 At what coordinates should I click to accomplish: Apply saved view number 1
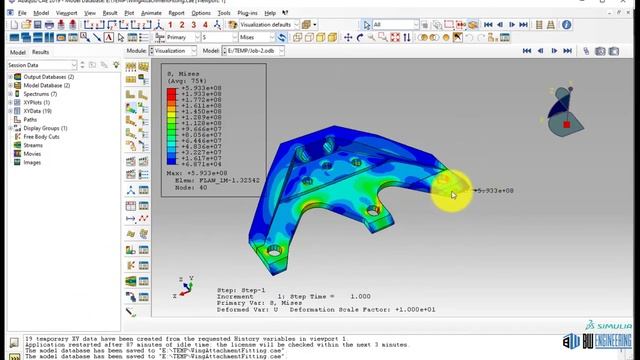pos(170,25)
